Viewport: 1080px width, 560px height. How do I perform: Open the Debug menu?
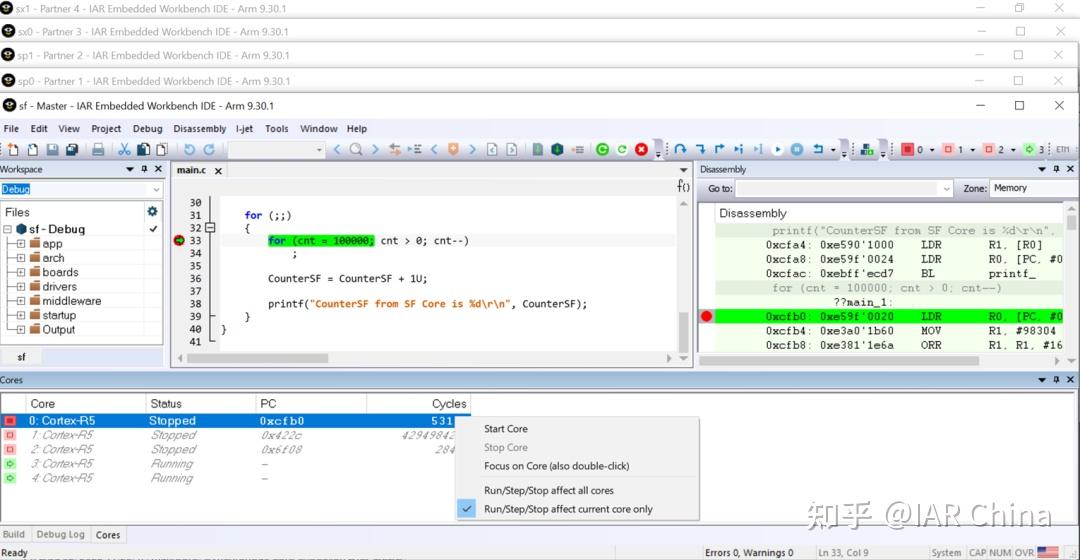(x=147, y=129)
